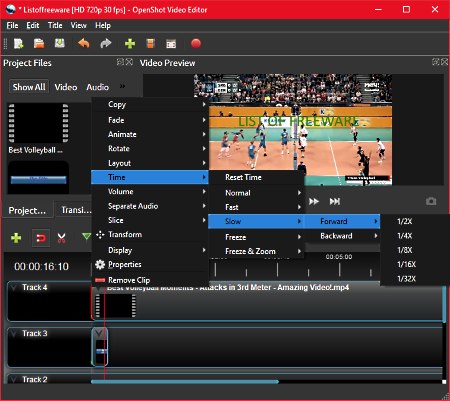Expand the Fast speed submenu

[x=256, y=207]
